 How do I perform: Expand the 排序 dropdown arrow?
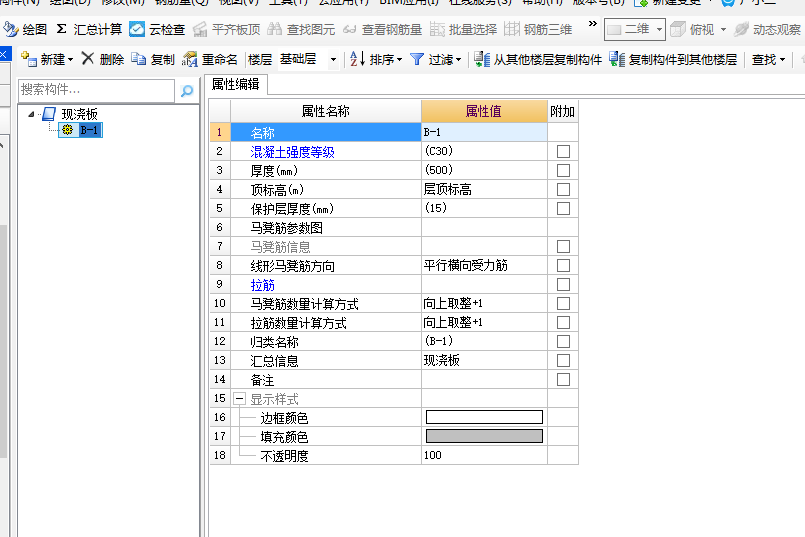tap(399, 60)
